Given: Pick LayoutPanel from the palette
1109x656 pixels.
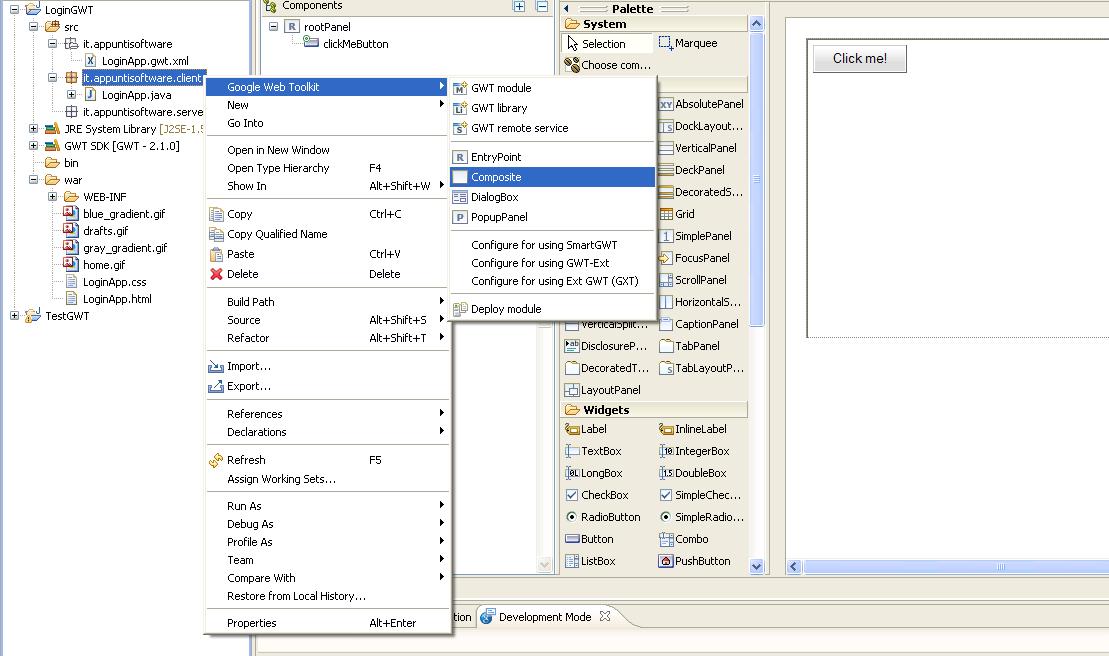Looking at the screenshot, I should [603, 390].
